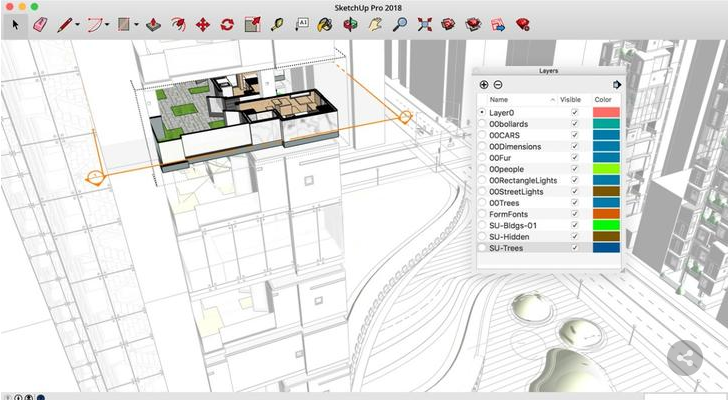Make FormFonts the active layer
This screenshot has height=400, width=728.
(482, 214)
